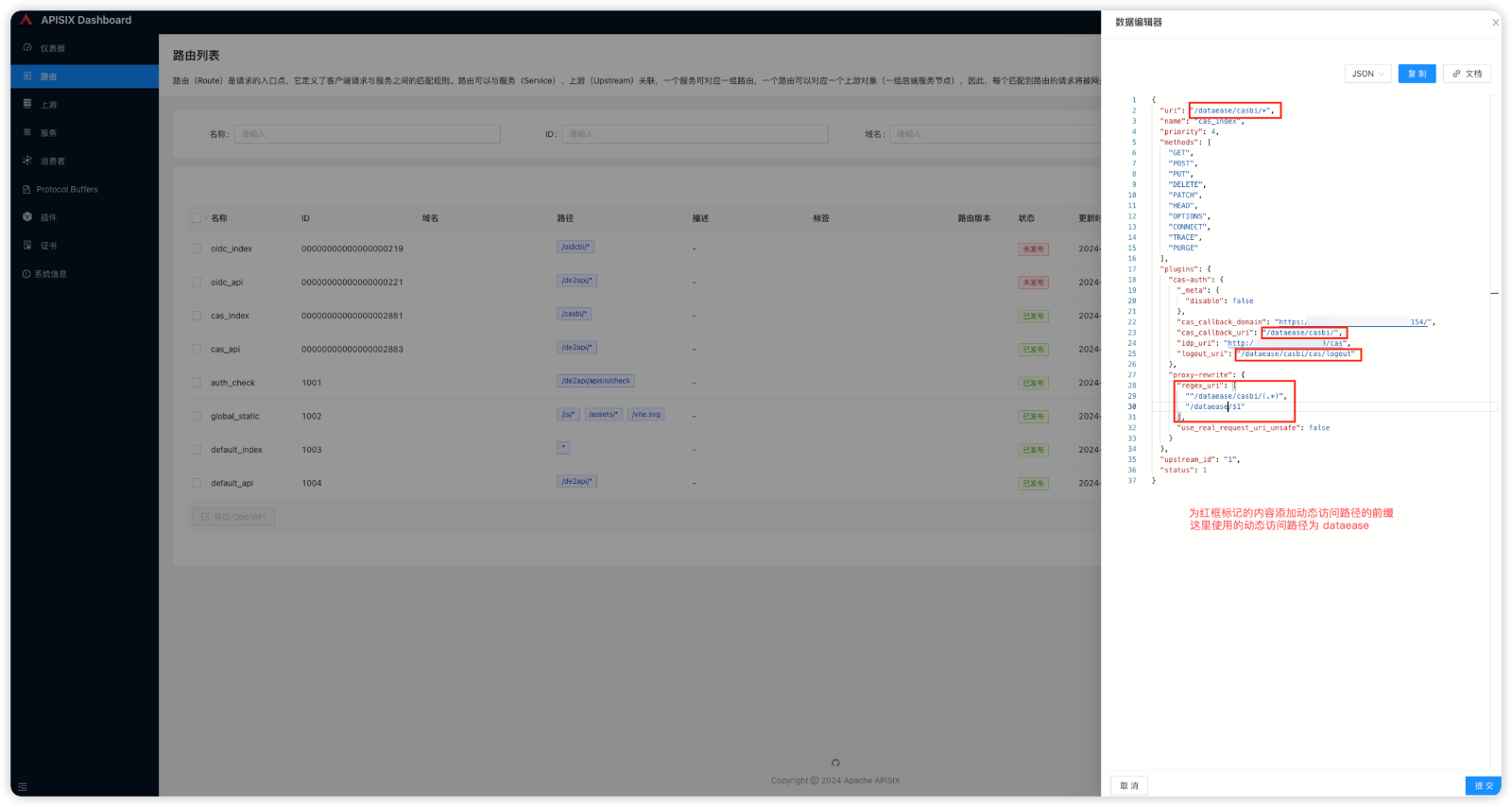This screenshot has width=1512, height=807.
Task: Open the JSON format dropdown
Action: point(1368,74)
